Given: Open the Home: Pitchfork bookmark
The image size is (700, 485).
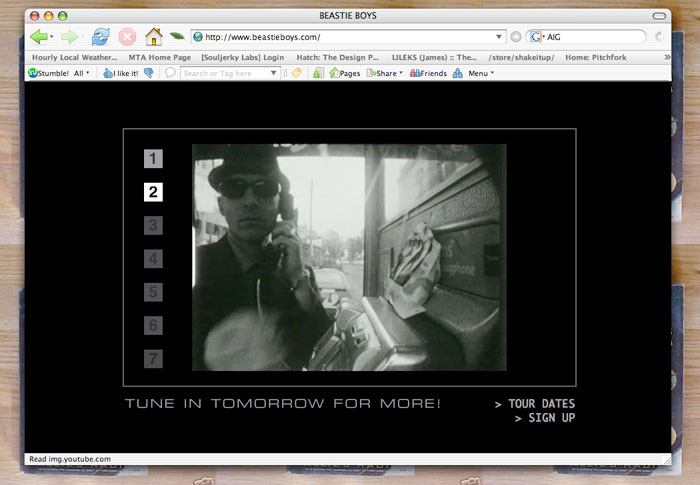Looking at the screenshot, I should [x=596, y=57].
